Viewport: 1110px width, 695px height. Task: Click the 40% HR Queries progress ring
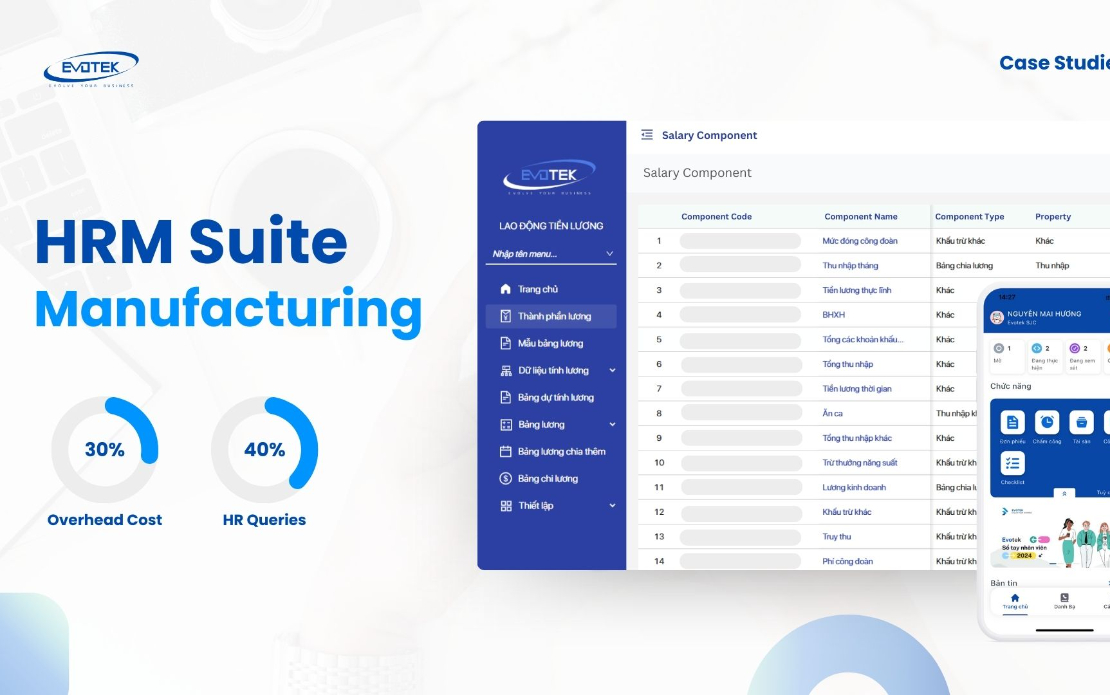tap(264, 449)
